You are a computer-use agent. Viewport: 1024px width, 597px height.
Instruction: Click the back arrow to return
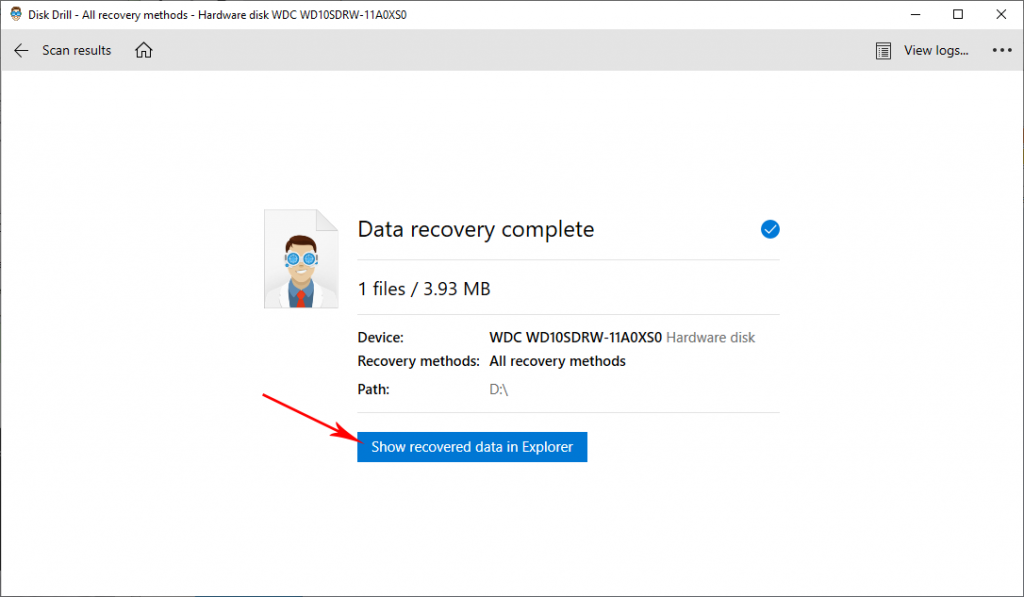(x=21, y=50)
